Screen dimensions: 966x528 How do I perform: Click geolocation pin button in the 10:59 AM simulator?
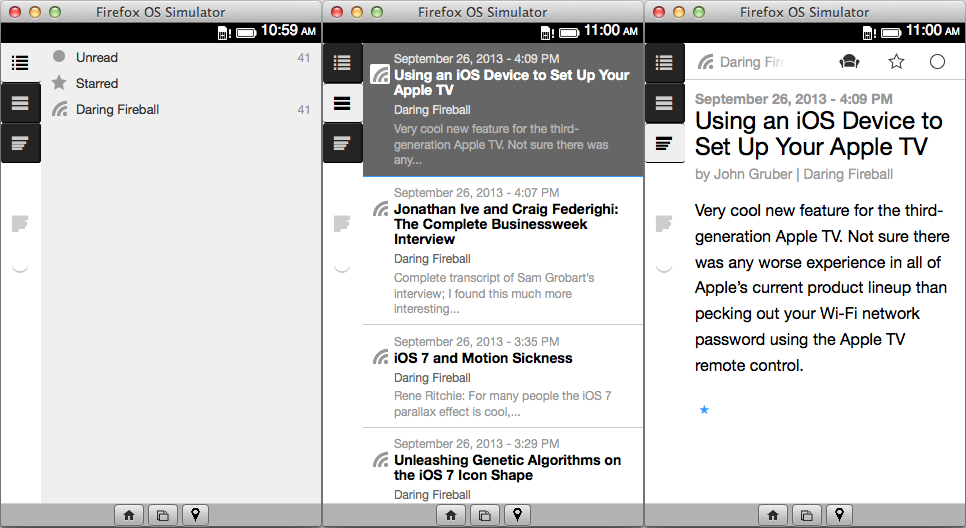[195, 515]
